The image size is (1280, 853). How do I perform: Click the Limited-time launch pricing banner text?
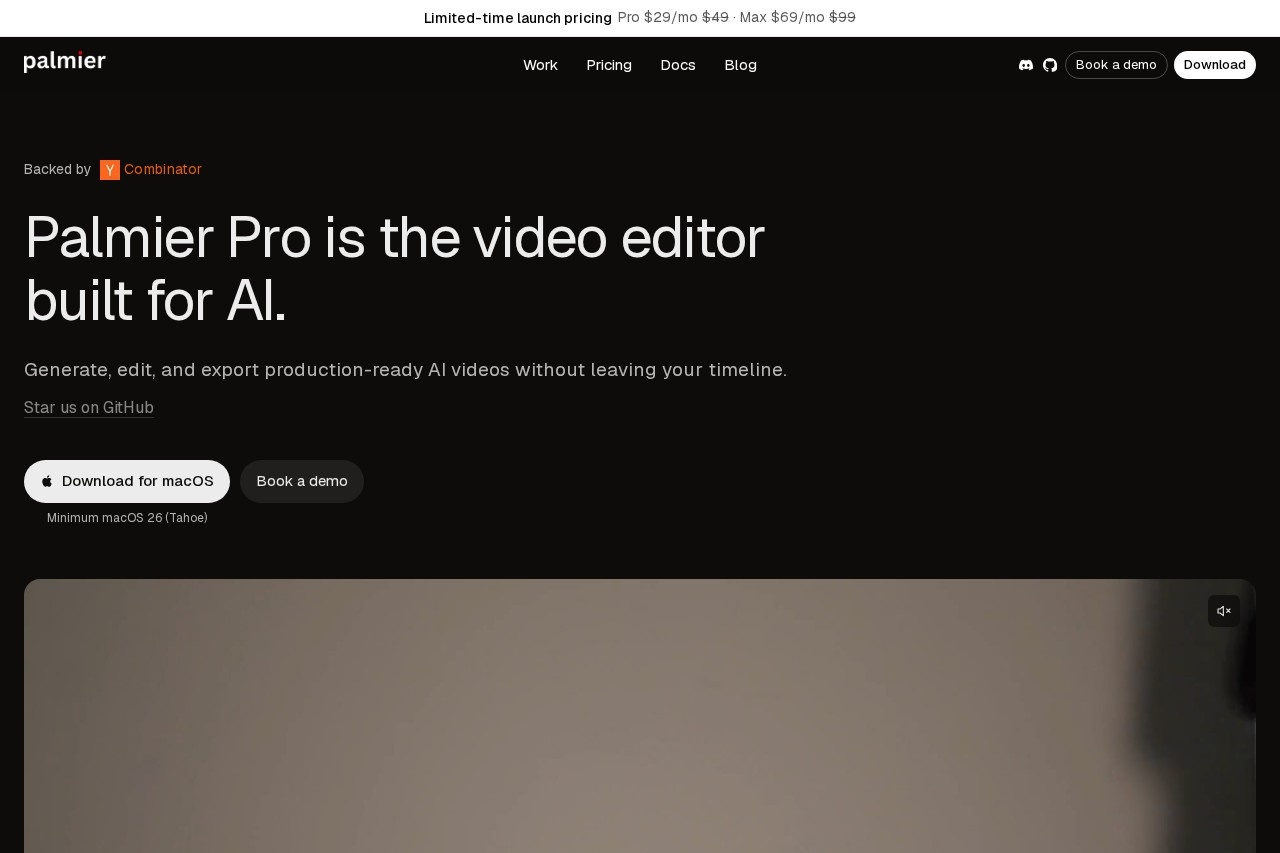[x=518, y=18]
